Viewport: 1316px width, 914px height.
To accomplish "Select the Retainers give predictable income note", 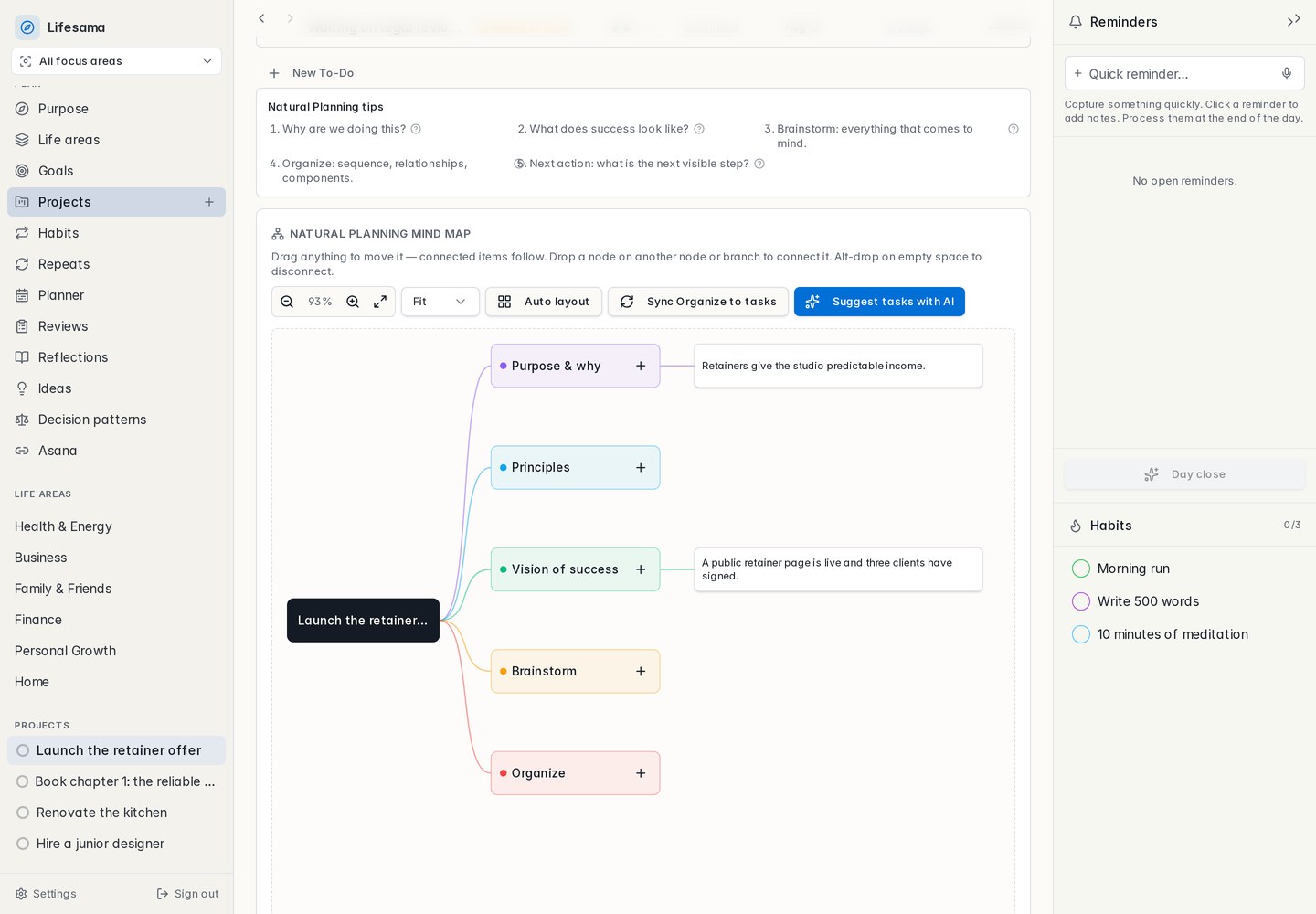I will tap(838, 366).
